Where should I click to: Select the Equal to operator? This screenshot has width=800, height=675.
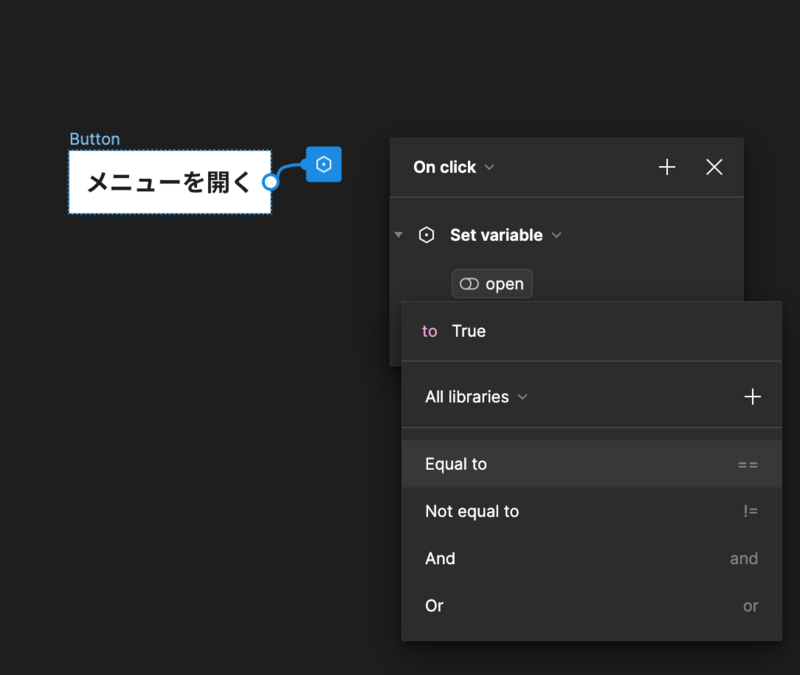[x=591, y=464]
